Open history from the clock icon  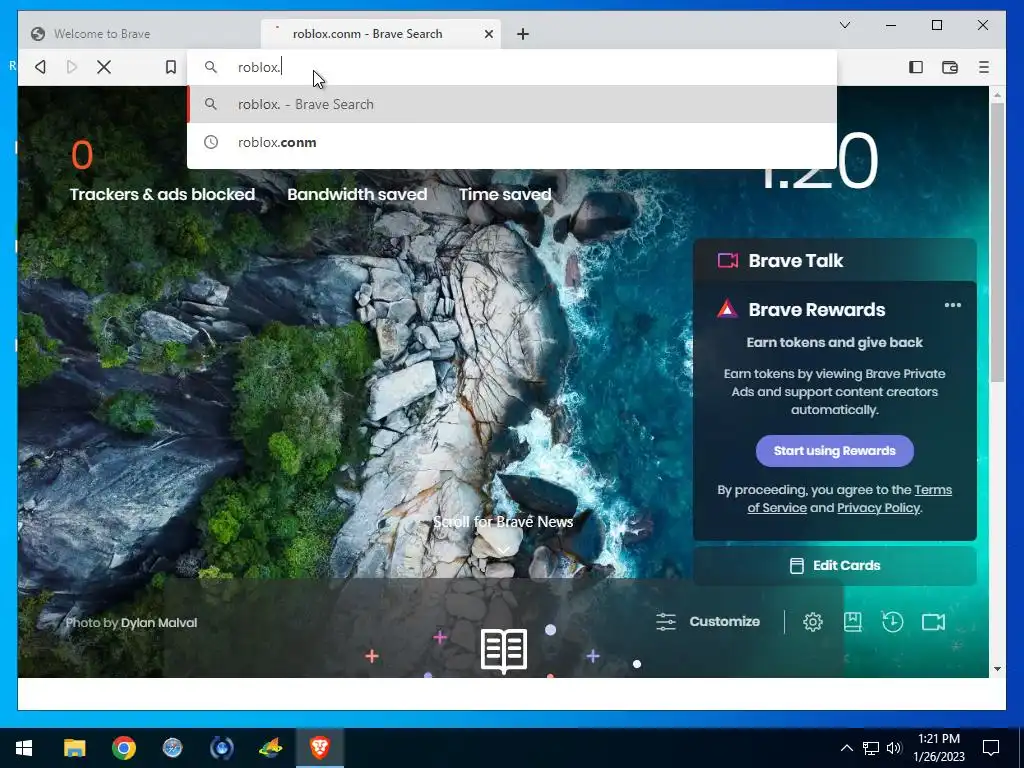pos(892,622)
